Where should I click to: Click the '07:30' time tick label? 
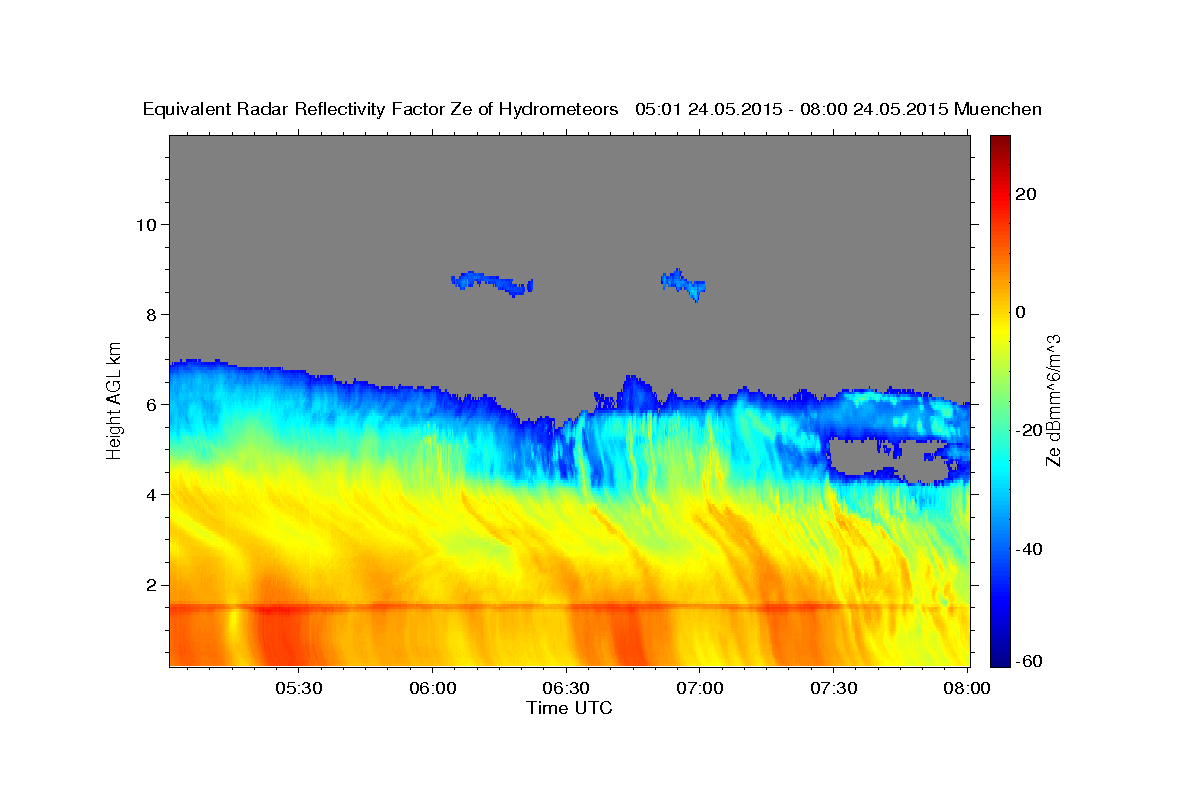833,688
